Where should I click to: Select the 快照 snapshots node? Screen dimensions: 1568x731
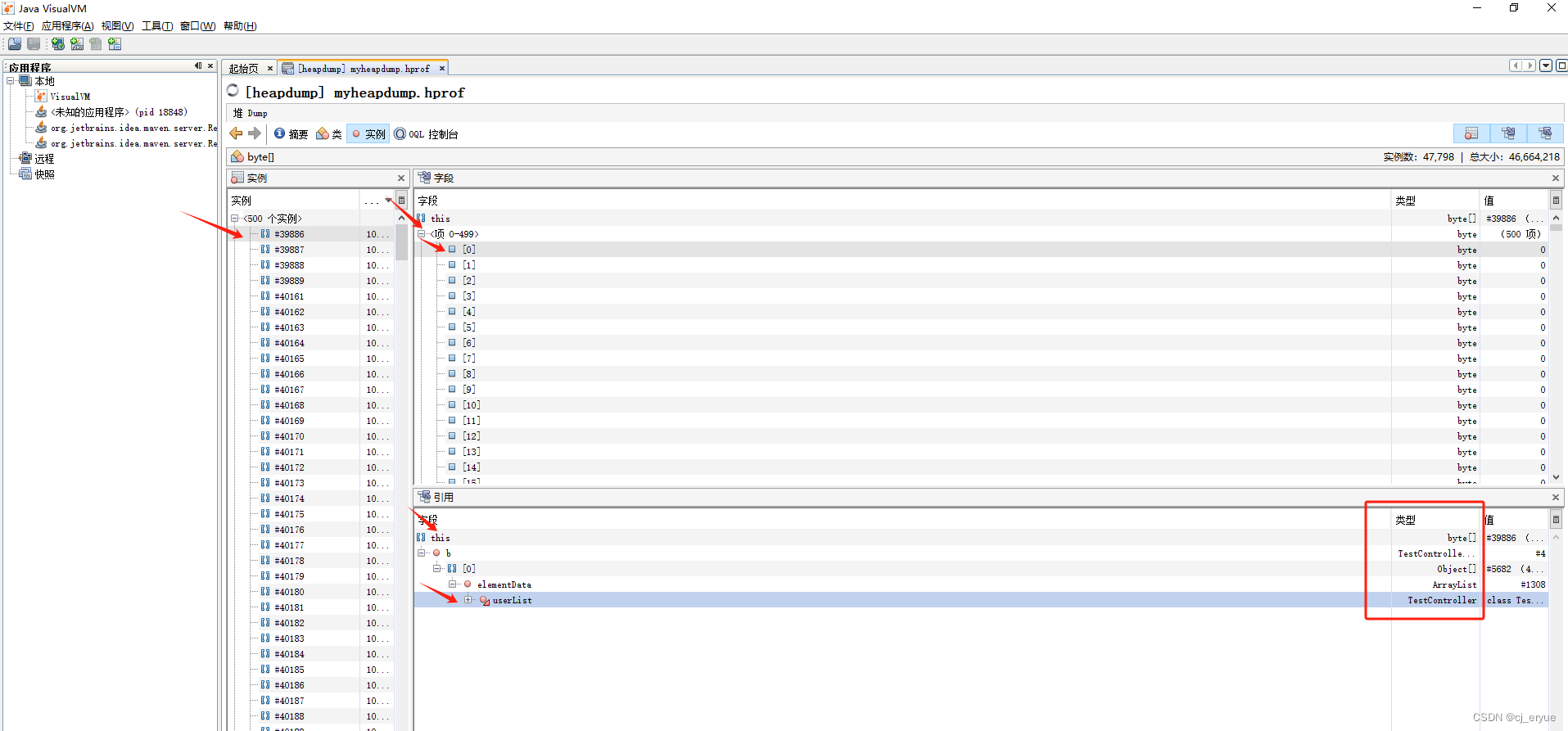coord(37,174)
